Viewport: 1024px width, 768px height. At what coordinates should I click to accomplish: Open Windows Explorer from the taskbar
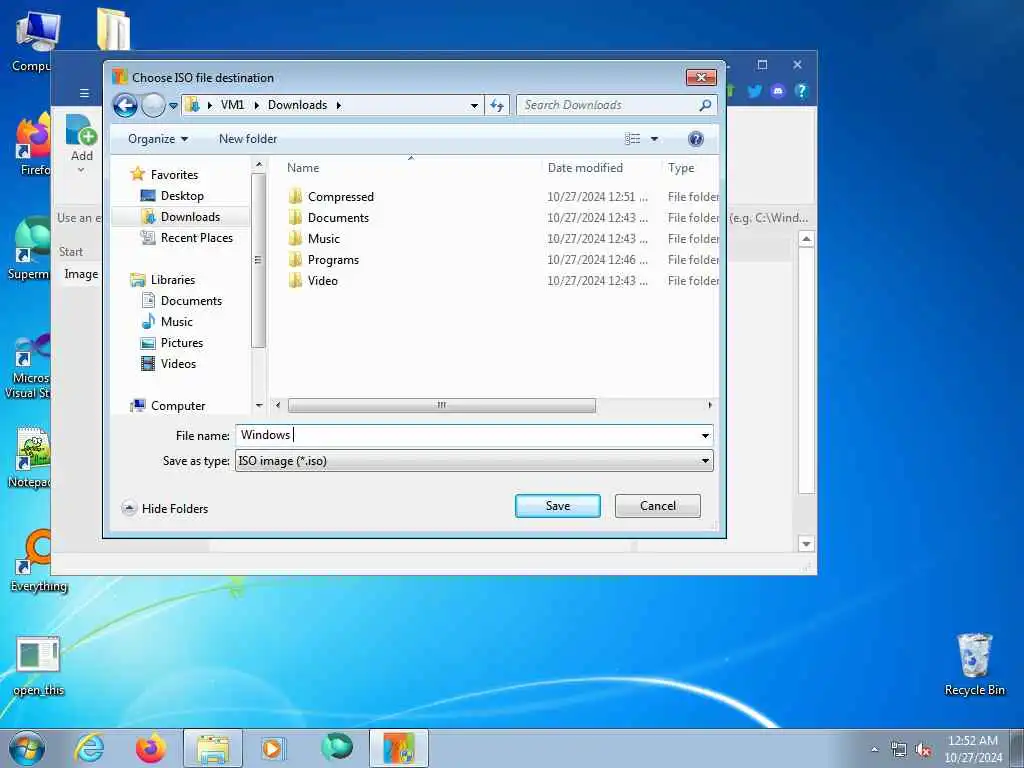[213, 748]
